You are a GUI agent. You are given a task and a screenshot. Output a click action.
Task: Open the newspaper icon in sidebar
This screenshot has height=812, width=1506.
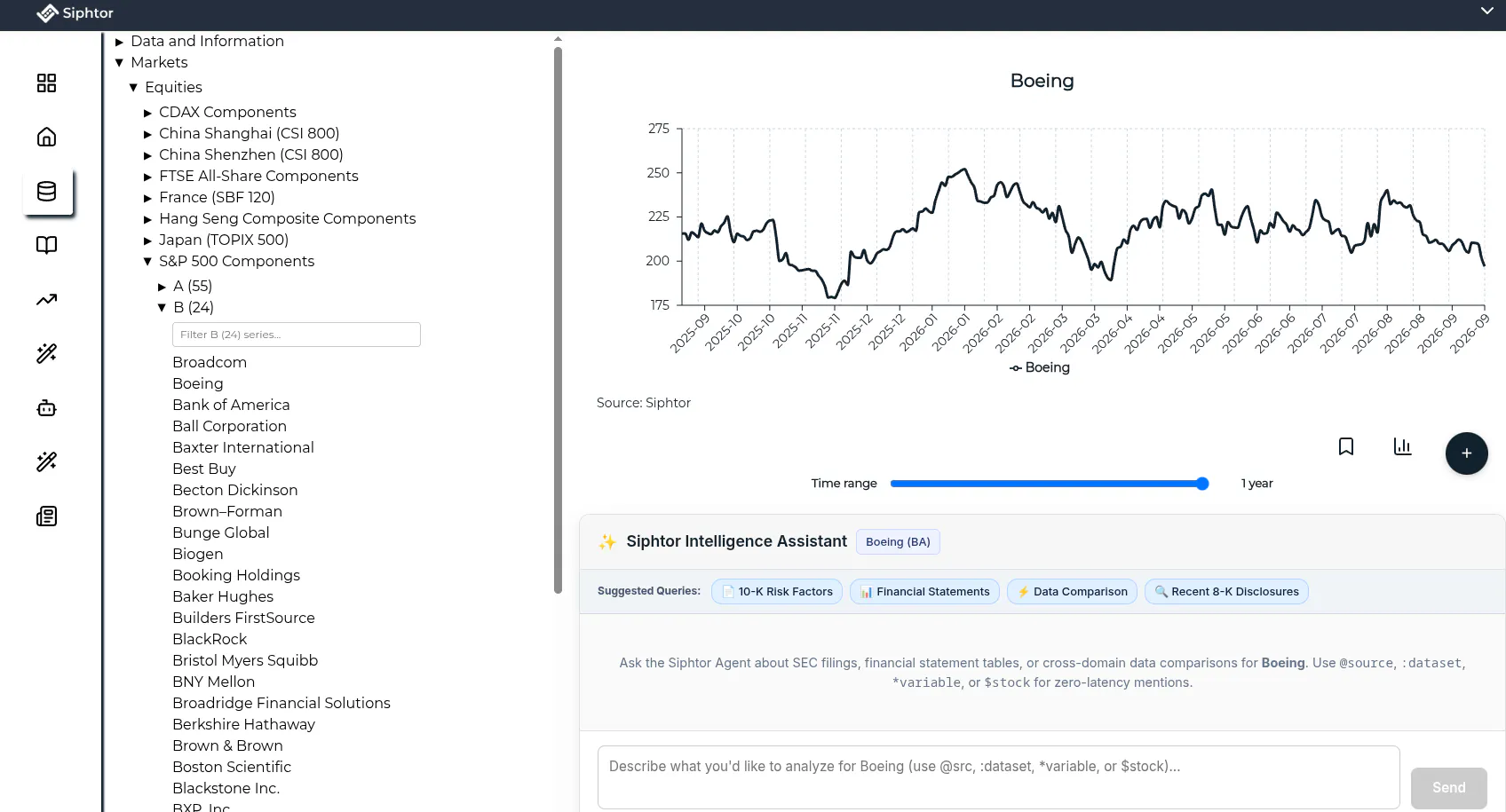46,516
